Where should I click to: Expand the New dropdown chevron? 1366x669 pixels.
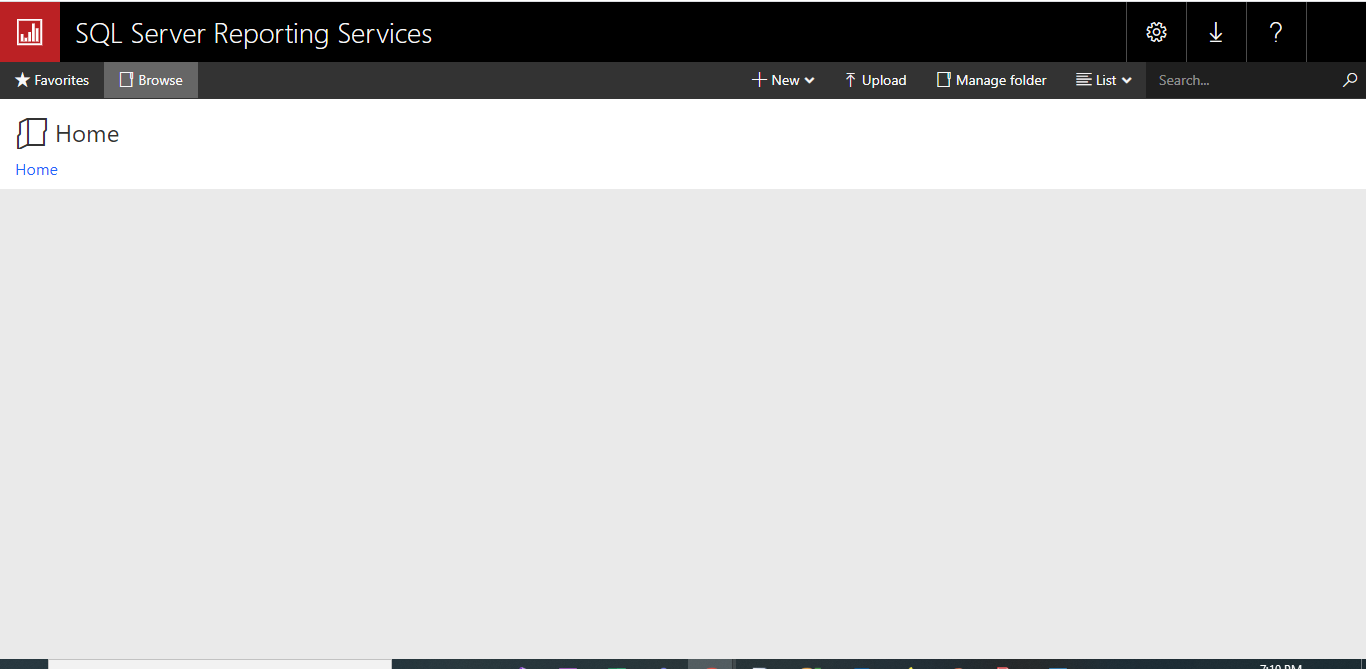click(810, 81)
